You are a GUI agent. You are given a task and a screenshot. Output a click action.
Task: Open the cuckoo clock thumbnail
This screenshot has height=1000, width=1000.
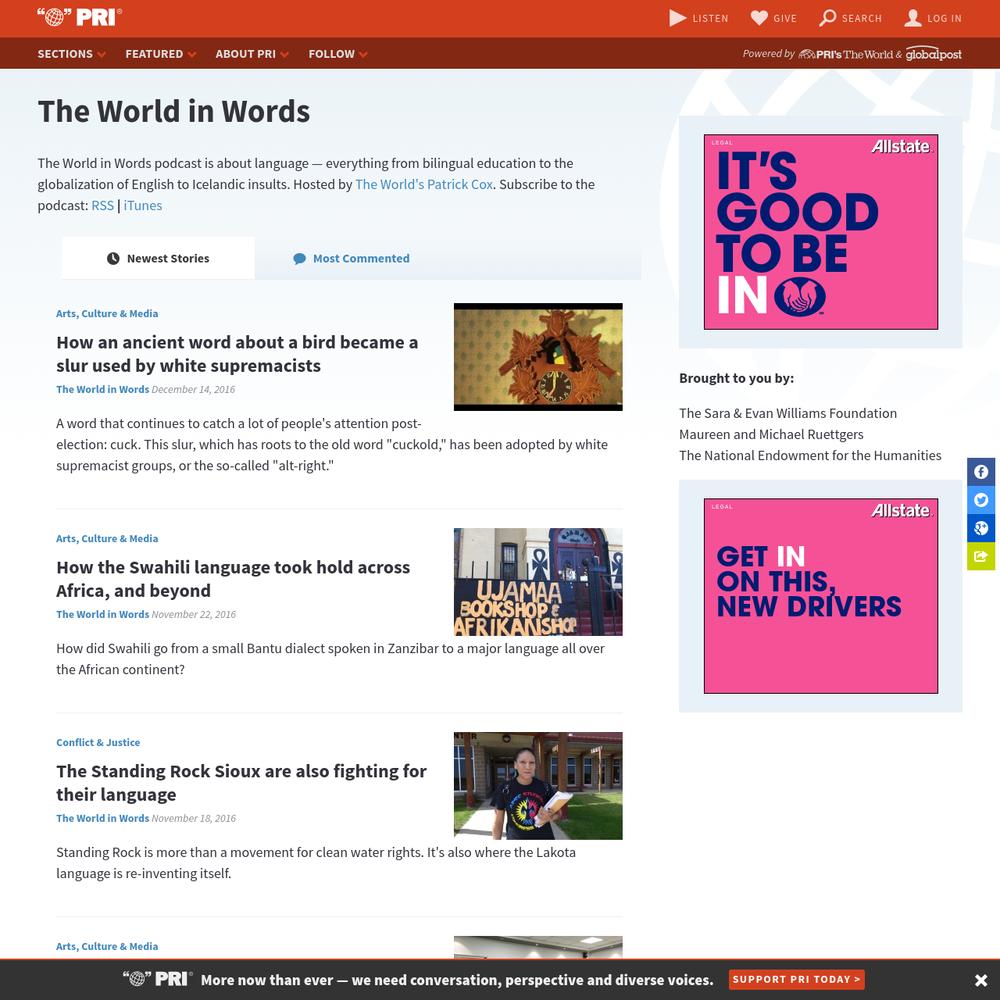point(538,357)
